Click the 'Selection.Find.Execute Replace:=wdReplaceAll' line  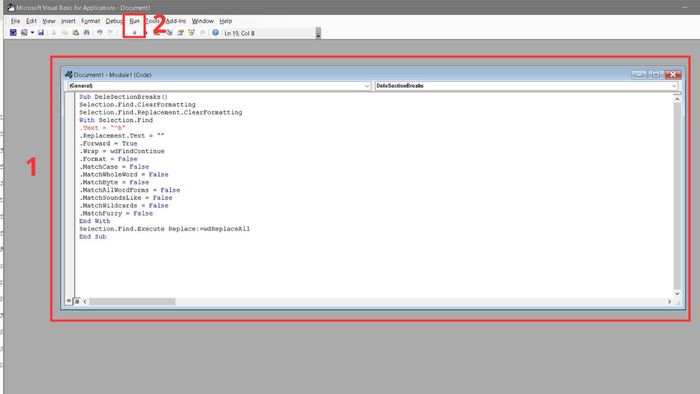coord(165,229)
